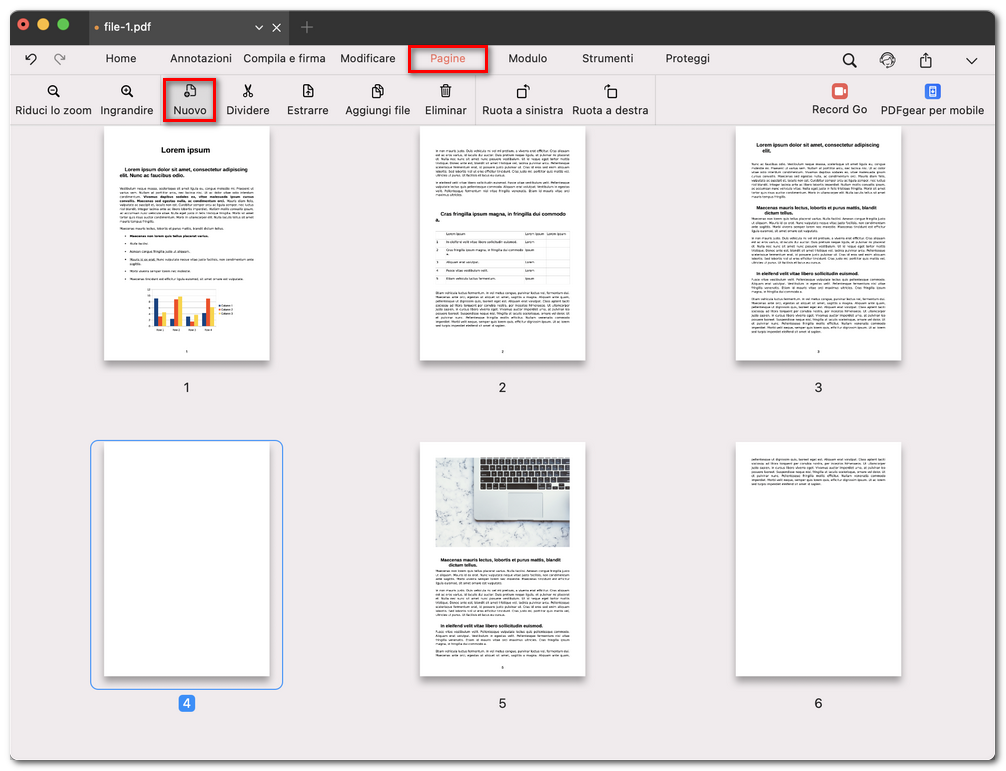The height and width of the screenshot is (771, 1006).
Task: Select Ingrandire to zoom in
Action: (x=126, y=99)
